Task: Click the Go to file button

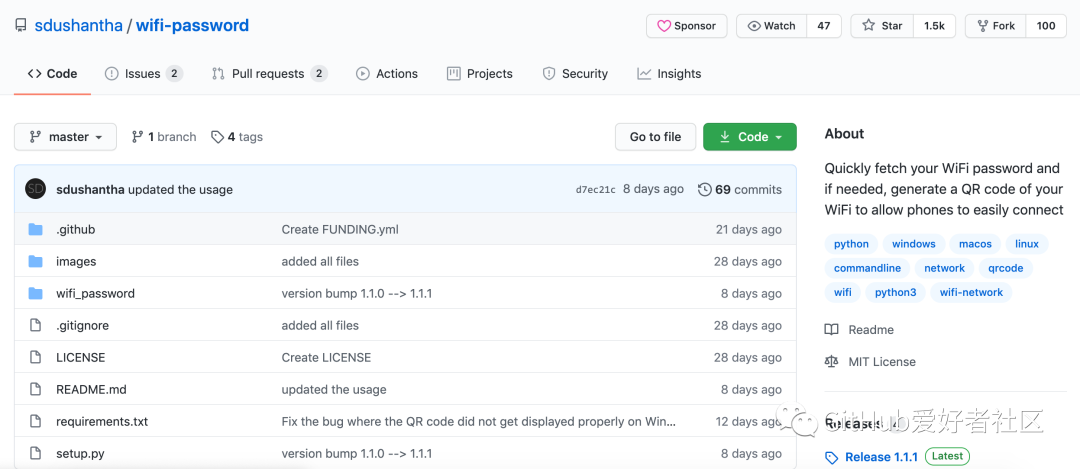Action: tap(655, 137)
